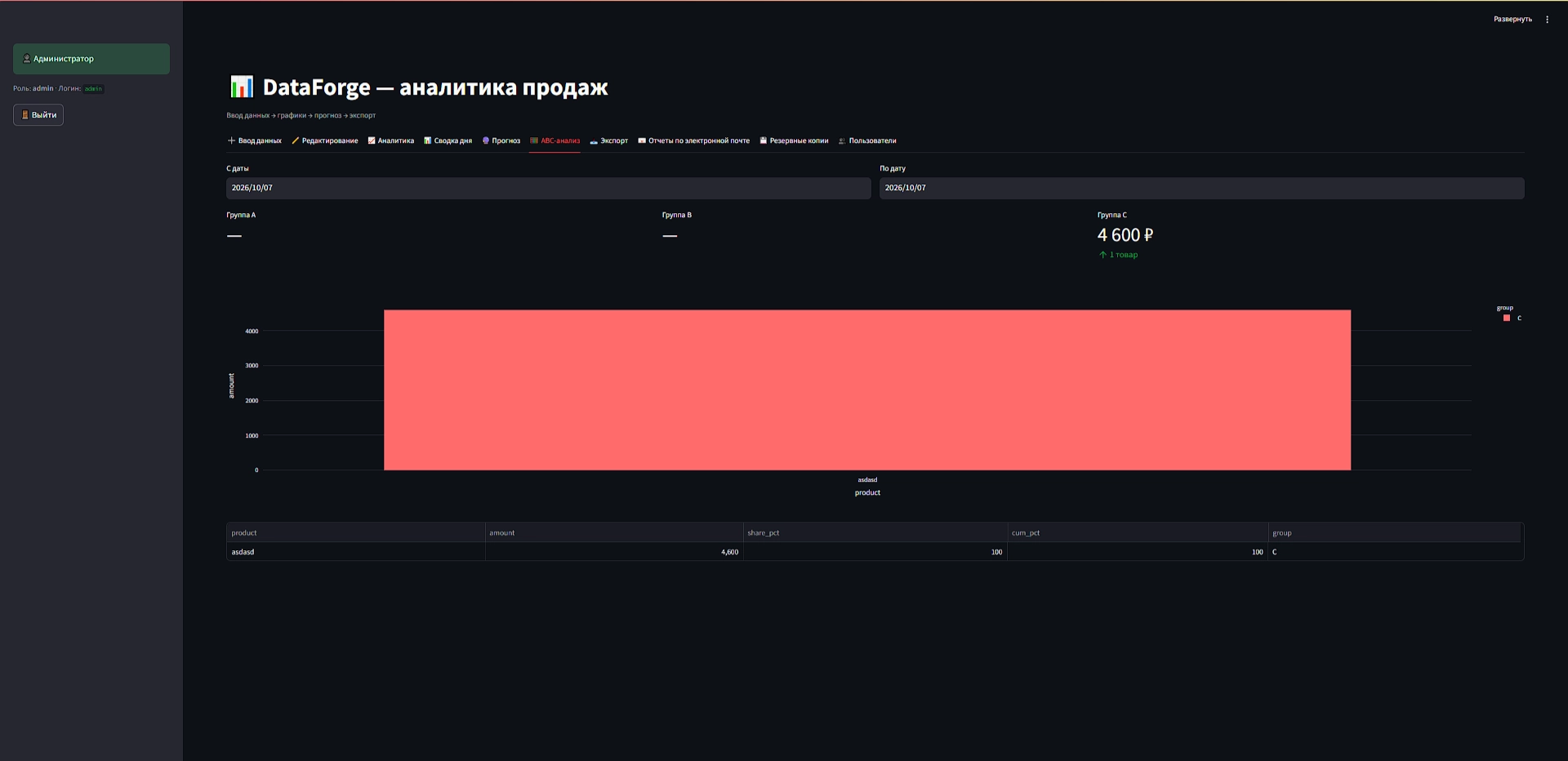
Task: Select the ABC-анализ tab
Action: tap(555, 140)
